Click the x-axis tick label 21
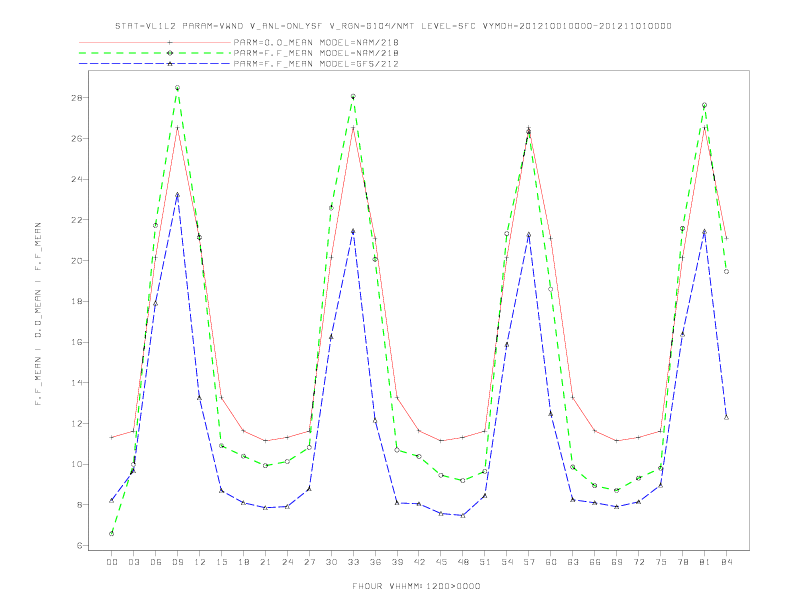The width and height of the screenshot is (792, 612). coord(265,562)
